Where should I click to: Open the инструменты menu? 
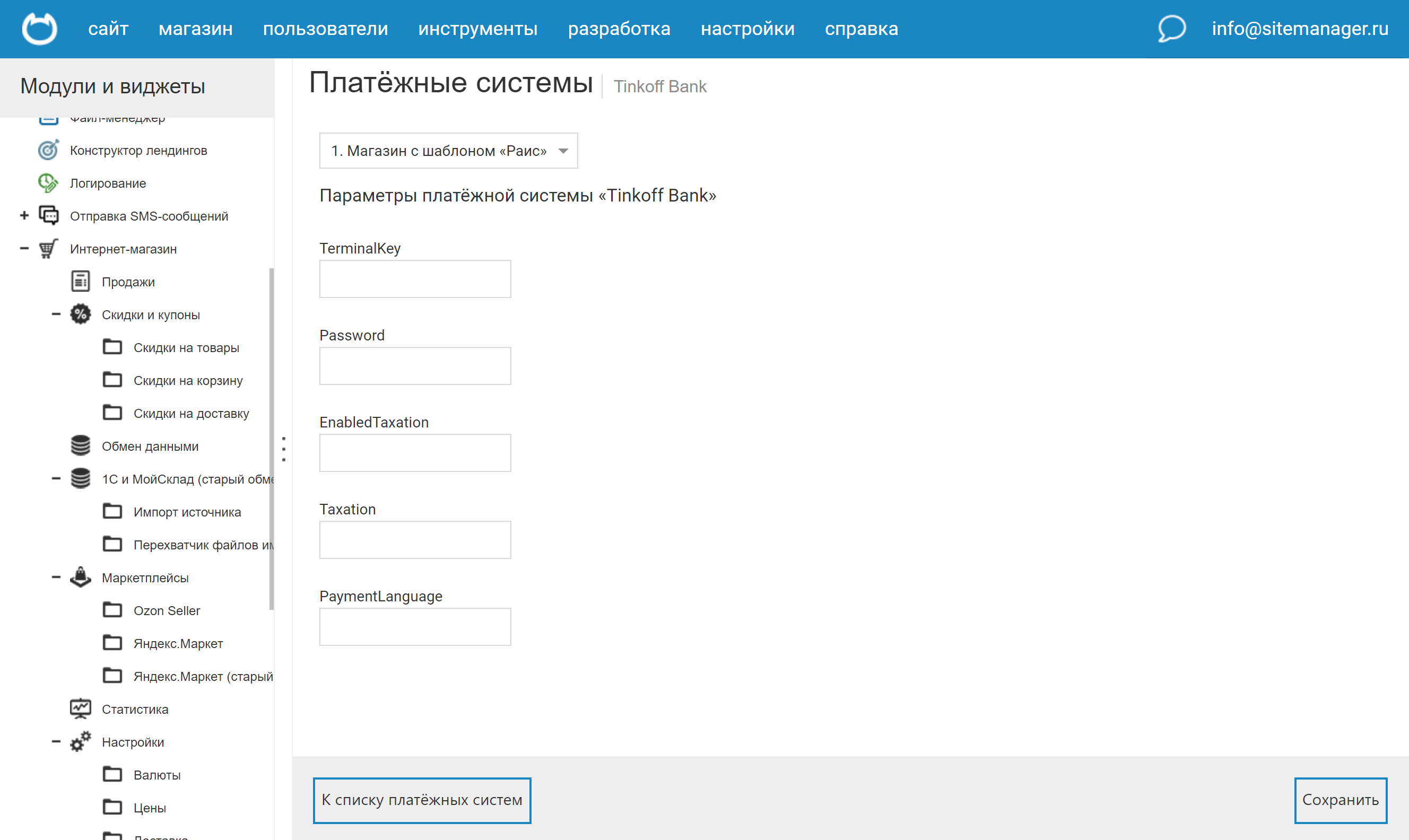(478, 28)
